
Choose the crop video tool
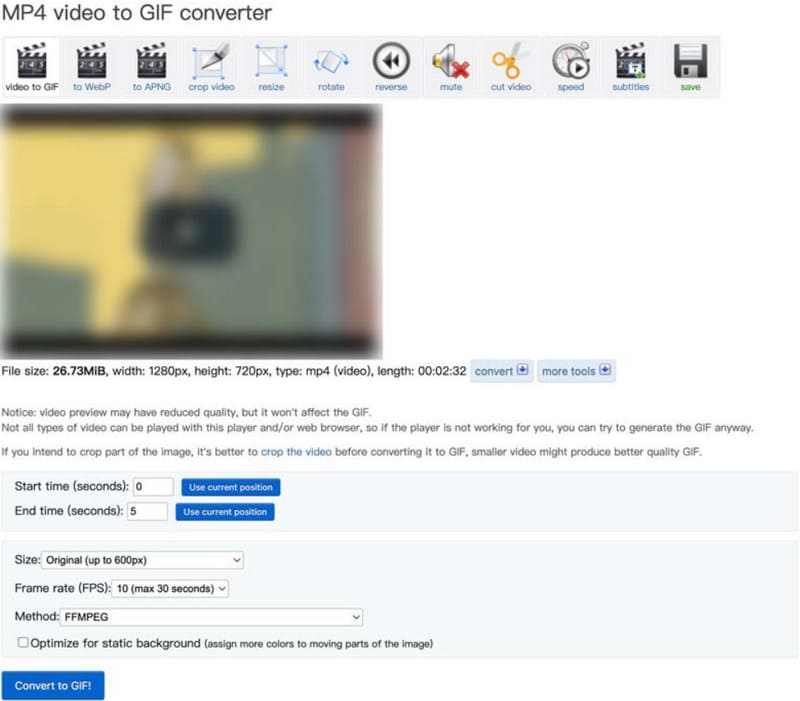click(x=211, y=66)
